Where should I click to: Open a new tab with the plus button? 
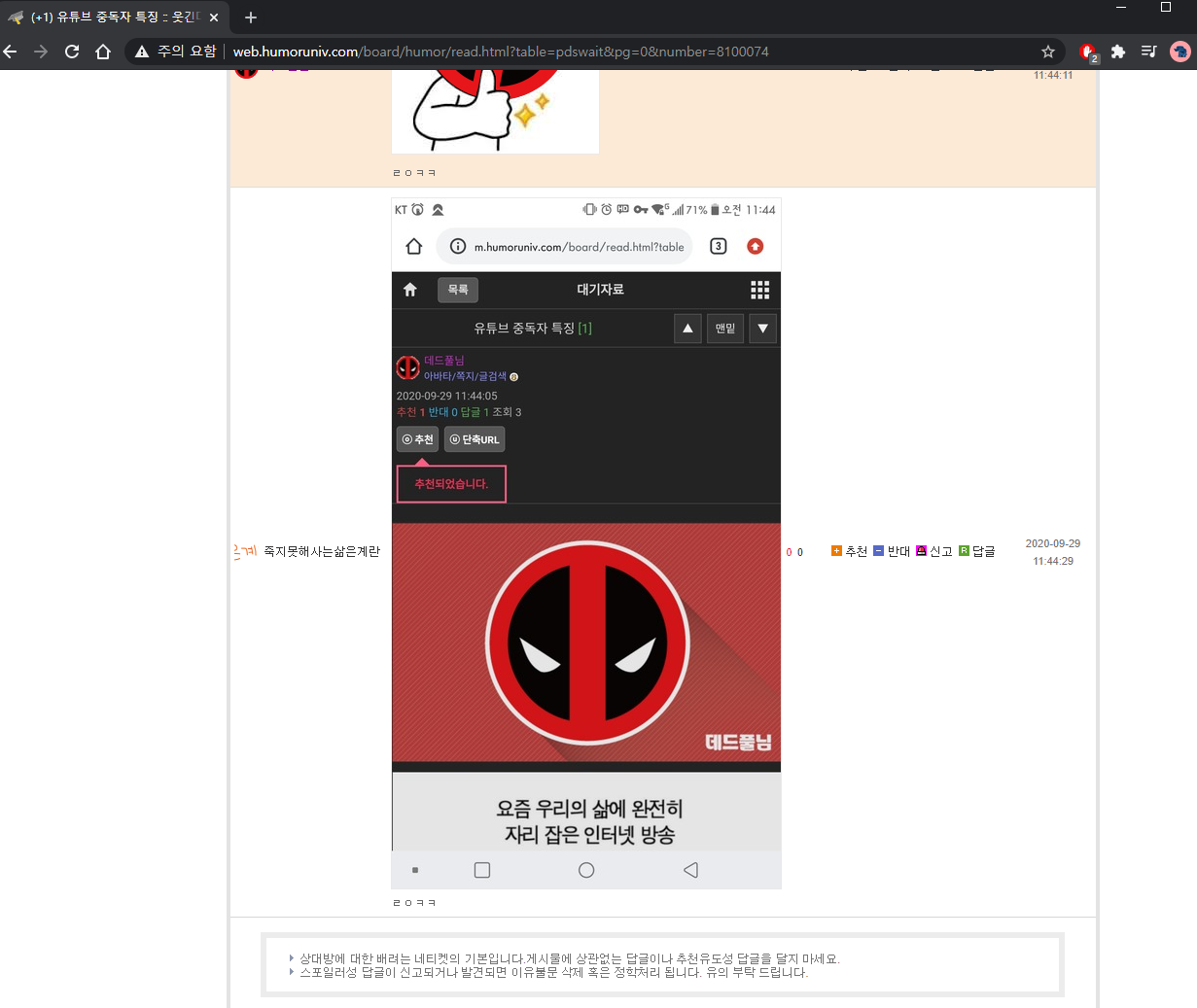[x=251, y=17]
